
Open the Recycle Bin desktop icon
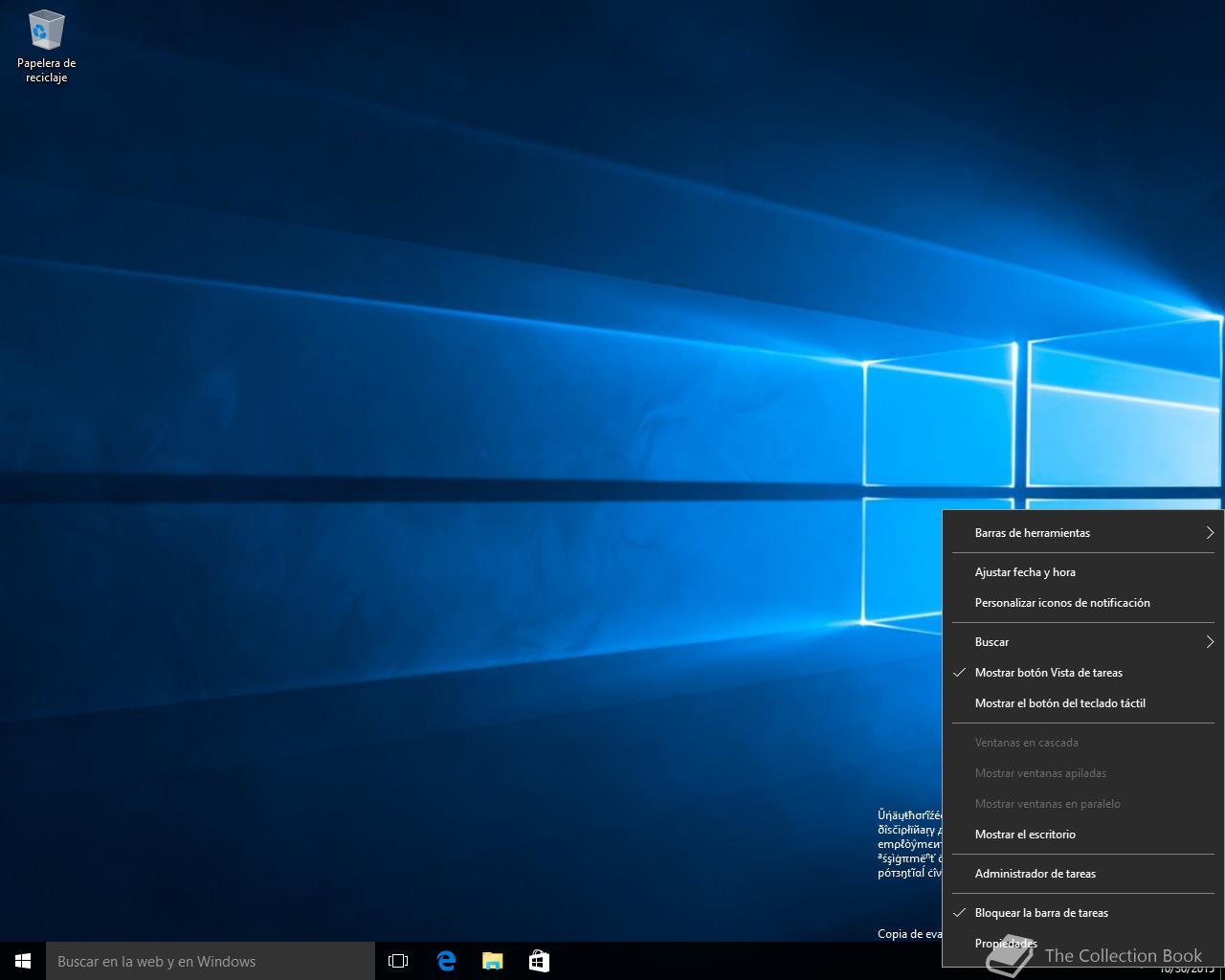(46, 47)
